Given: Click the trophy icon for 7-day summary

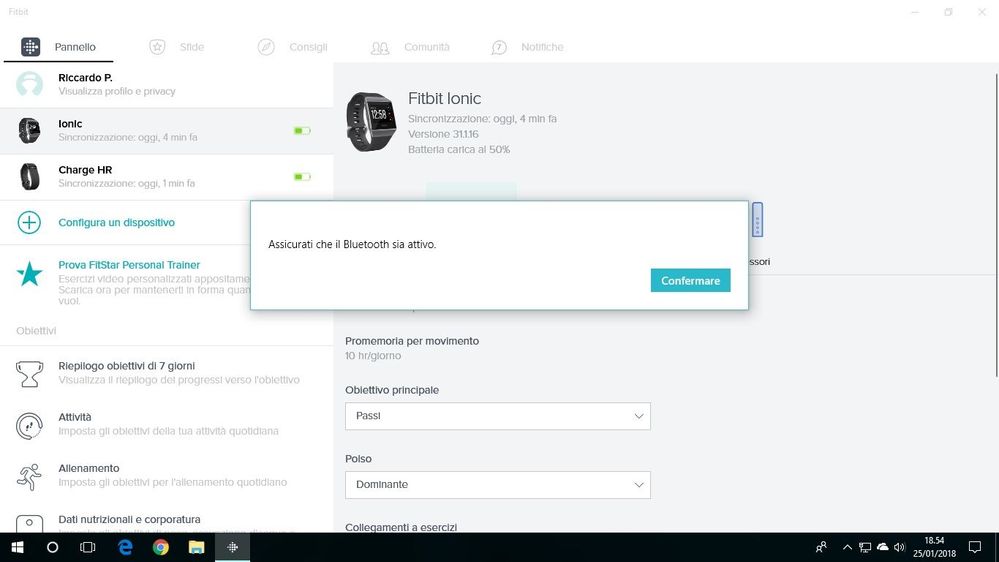Looking at the screenshot, I should pyautogui.click(x=29, y=373).
